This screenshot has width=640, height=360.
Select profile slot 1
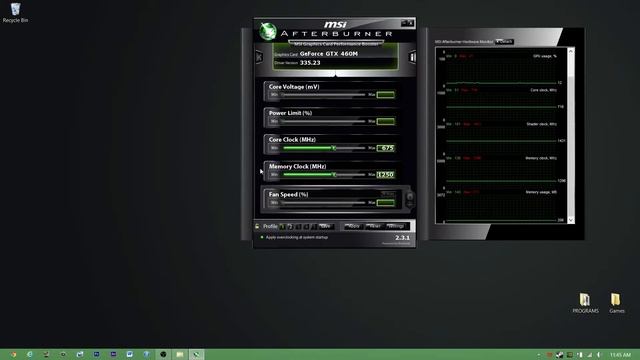click(282, 227)
